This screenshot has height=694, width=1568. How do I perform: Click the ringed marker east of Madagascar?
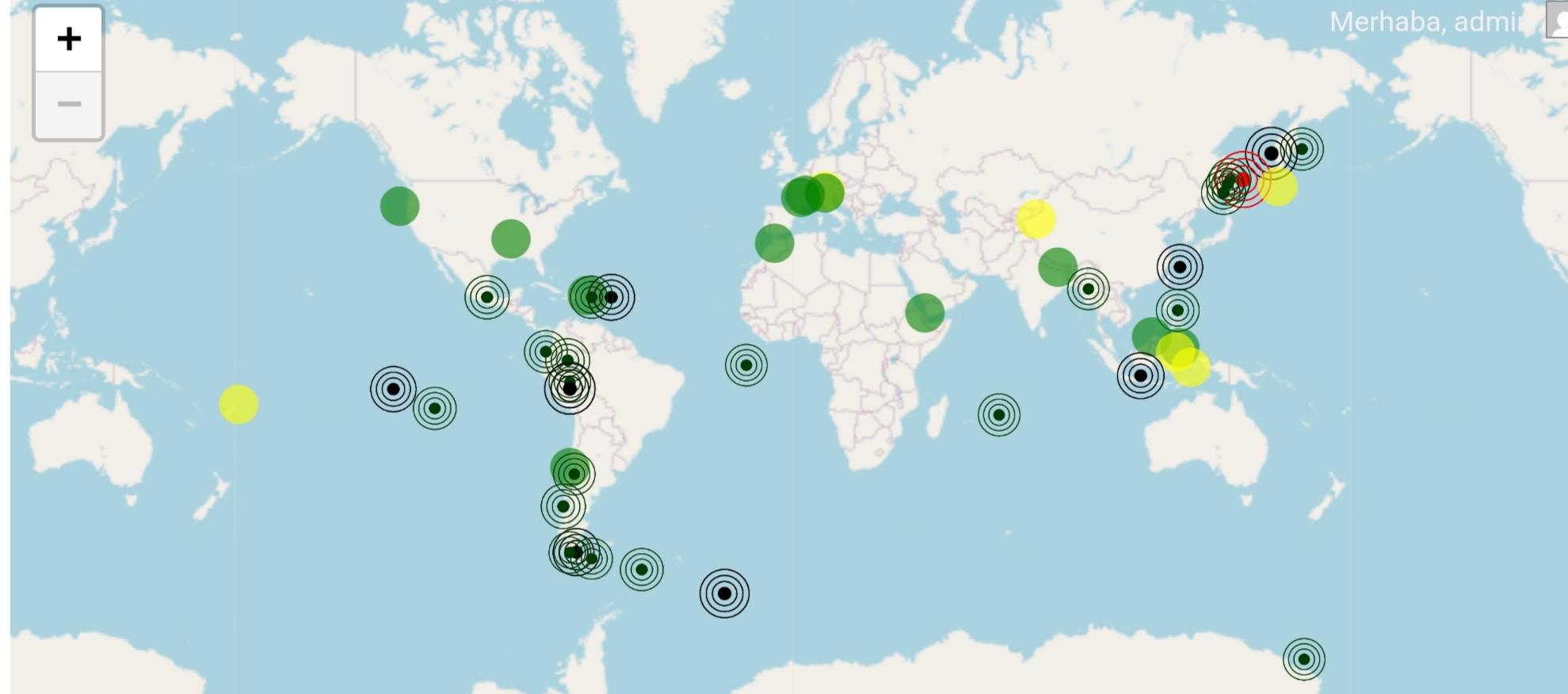tap(998, 415)
